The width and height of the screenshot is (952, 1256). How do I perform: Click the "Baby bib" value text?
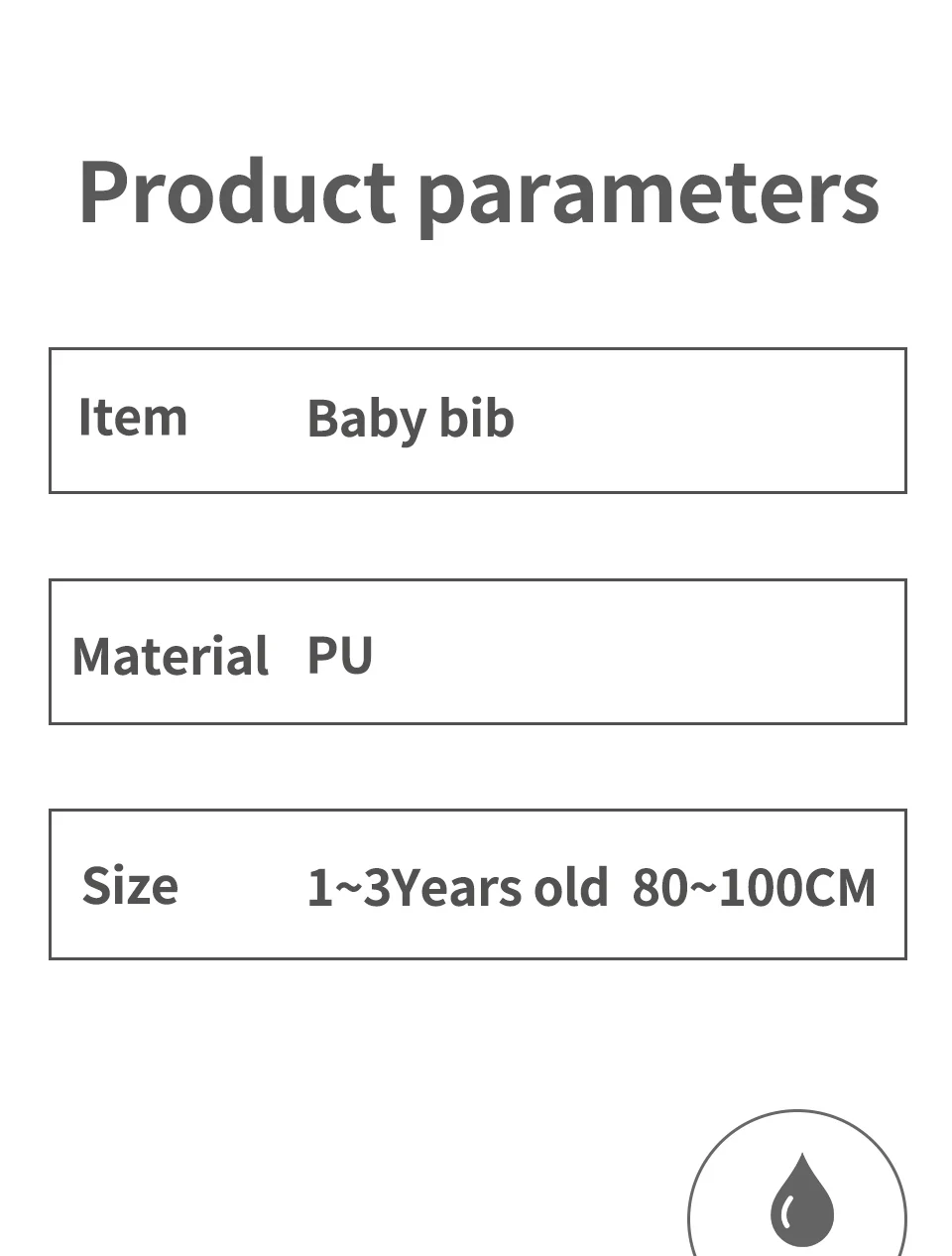411,419
